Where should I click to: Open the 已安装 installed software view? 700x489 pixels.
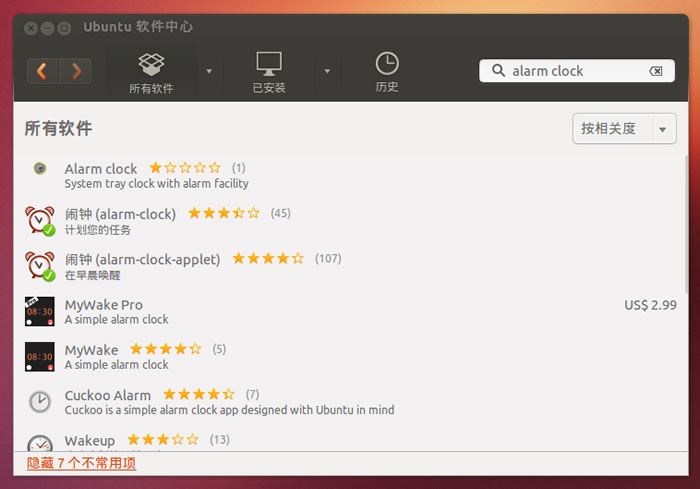coord(268,73)
